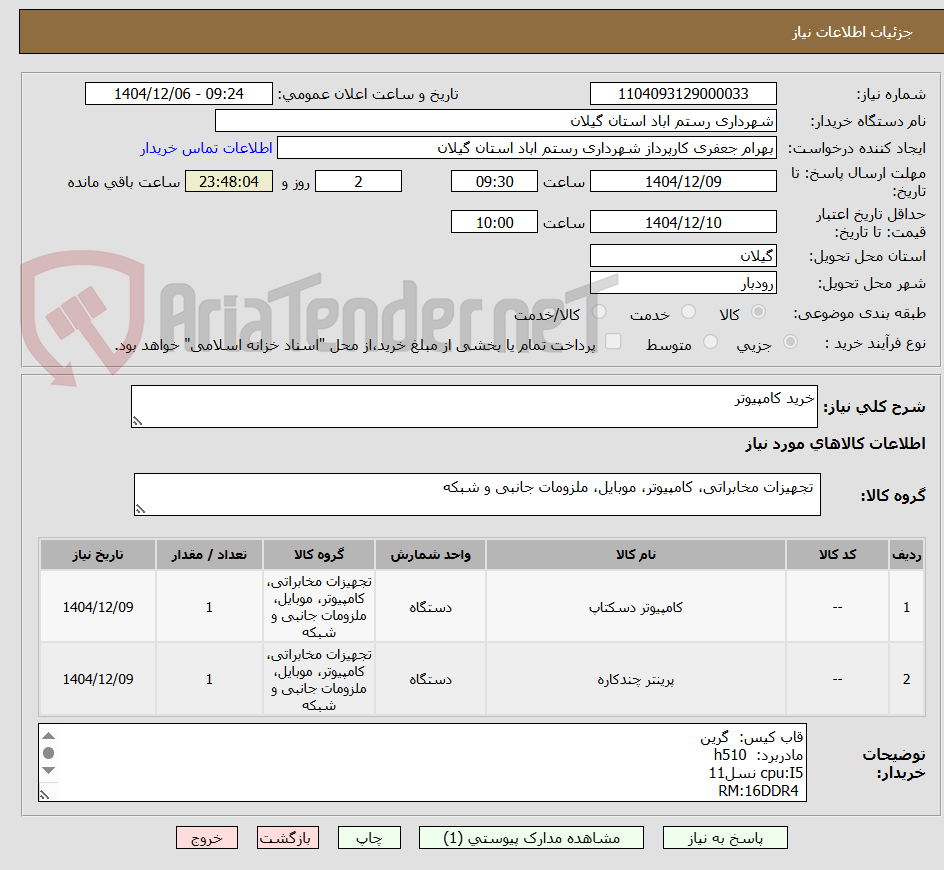The image size is (944, 870).
Task: Open مشاهده مدارک پیوستی (1) attachments
Action: pyautogui.click(x=531, y=837)
